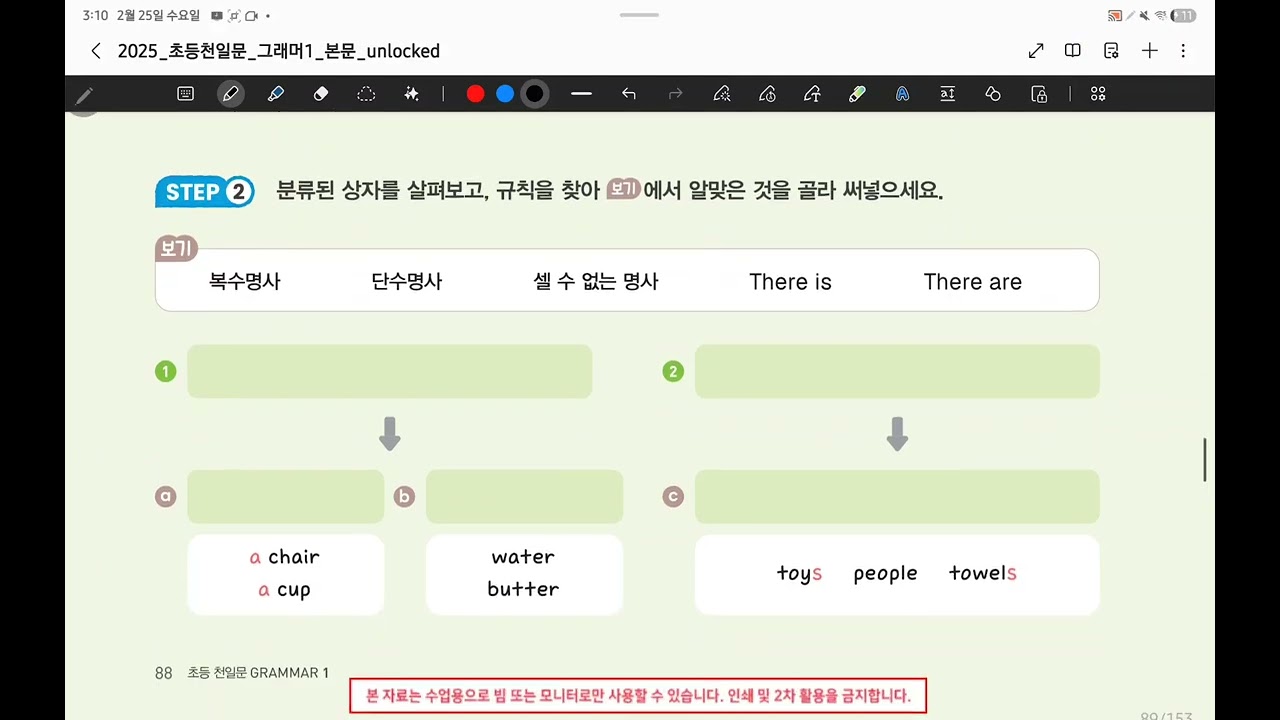Switch to keyboard text input mode

[x=185, y=94]
